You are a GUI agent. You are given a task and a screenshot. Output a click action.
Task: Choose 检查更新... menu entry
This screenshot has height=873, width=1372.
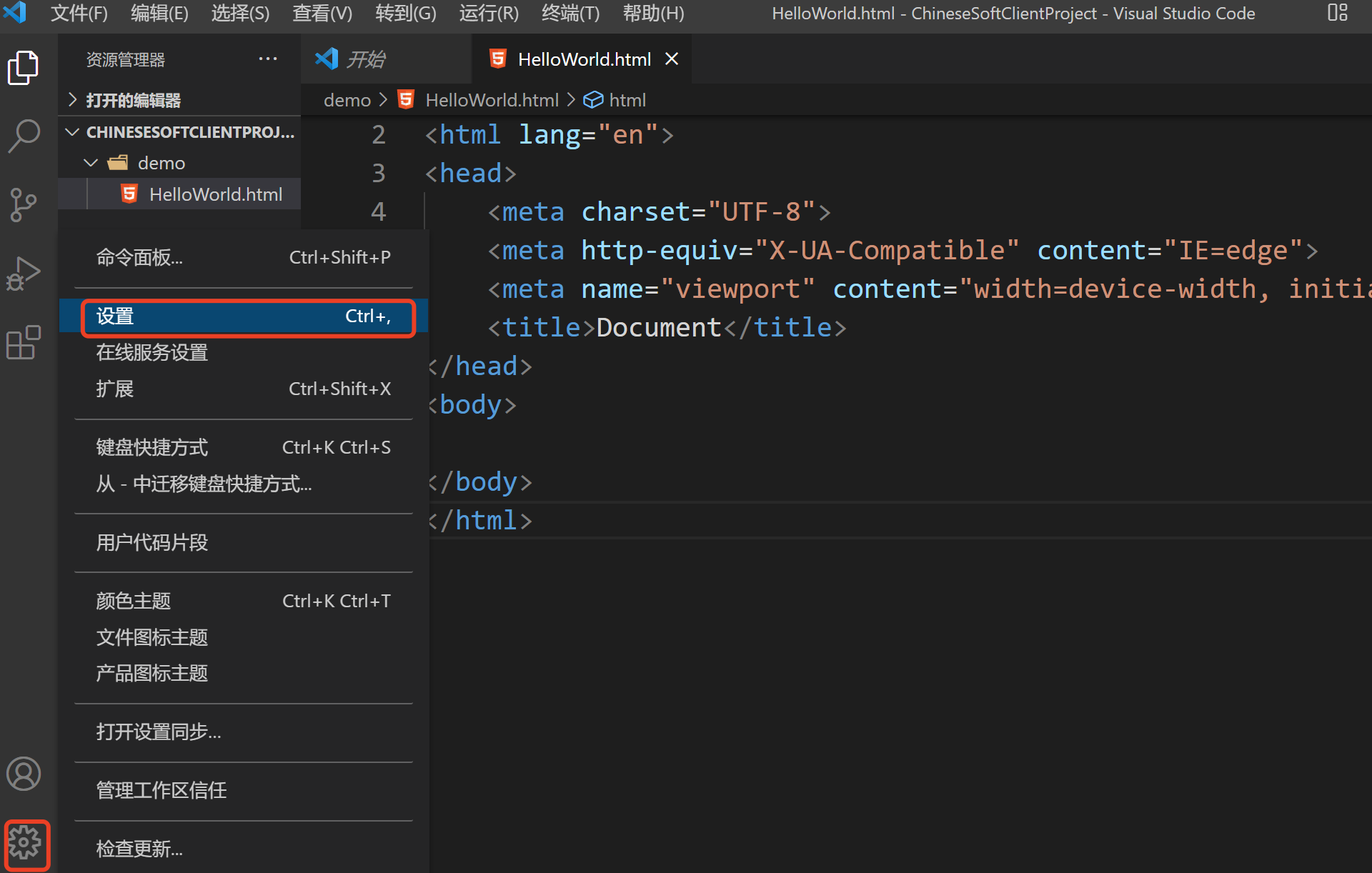point(244,849)
